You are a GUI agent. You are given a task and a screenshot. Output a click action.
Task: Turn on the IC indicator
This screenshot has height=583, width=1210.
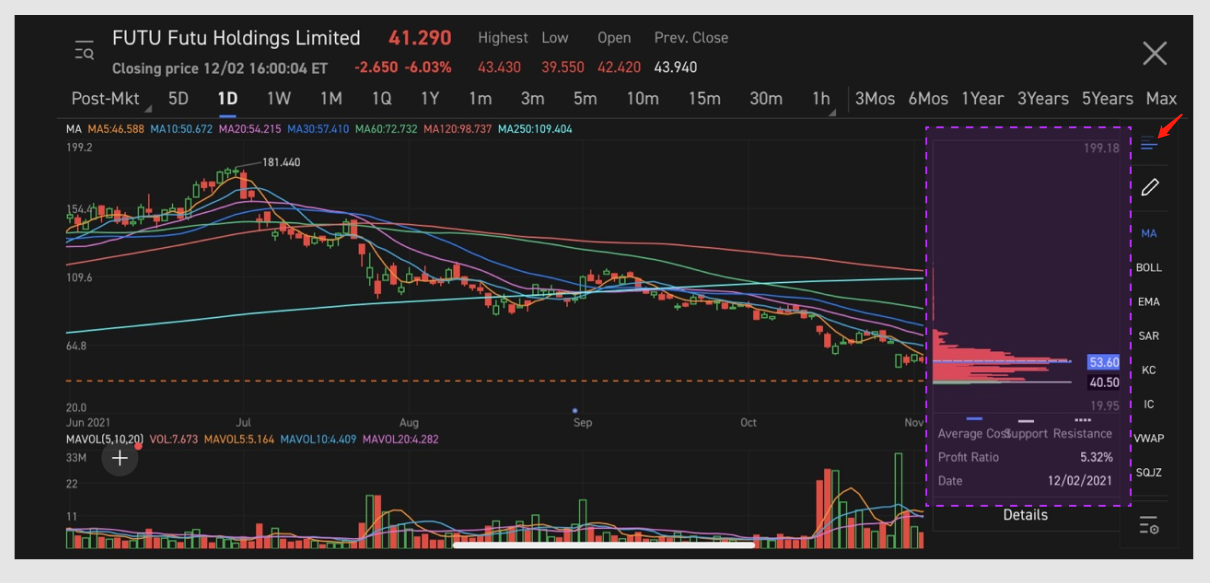click(1149, 404)
